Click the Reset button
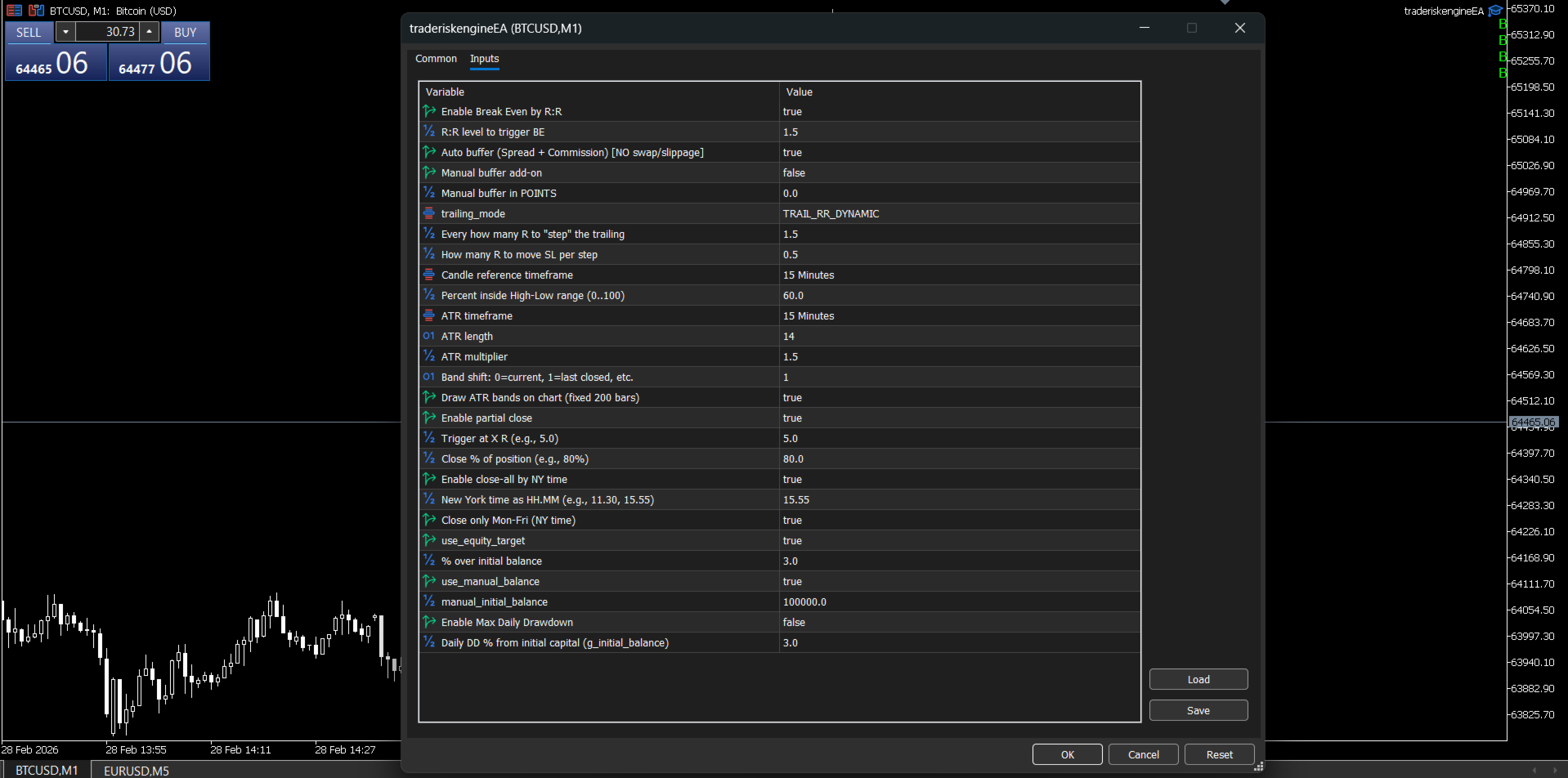This screenshot has width=1568, height=778. click(1219, 754)
